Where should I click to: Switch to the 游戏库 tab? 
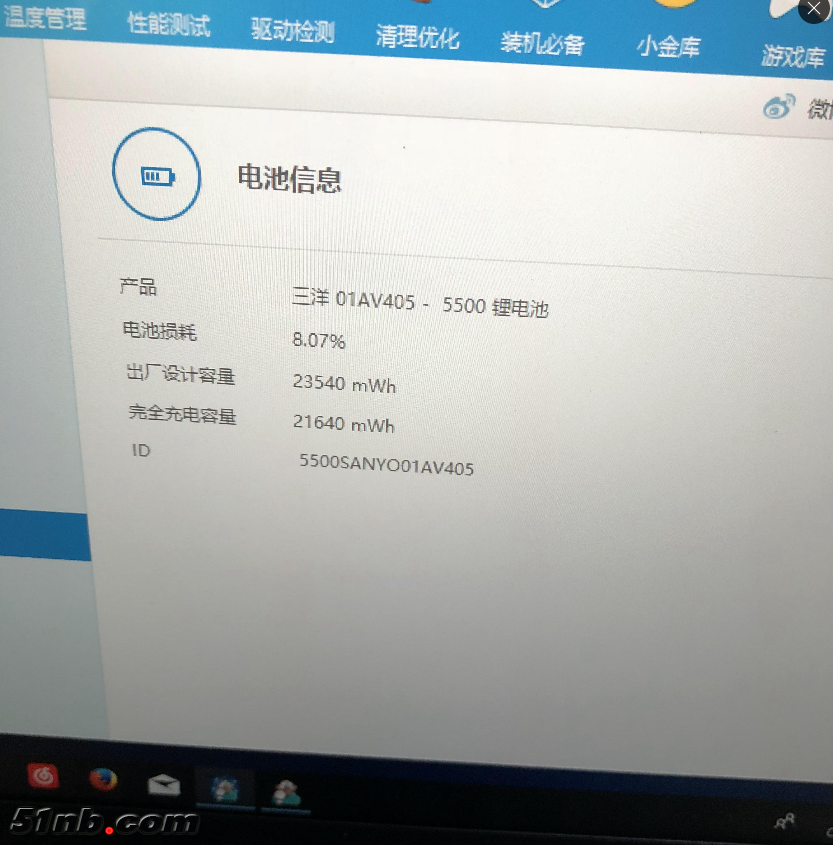[x=793, y=56]
